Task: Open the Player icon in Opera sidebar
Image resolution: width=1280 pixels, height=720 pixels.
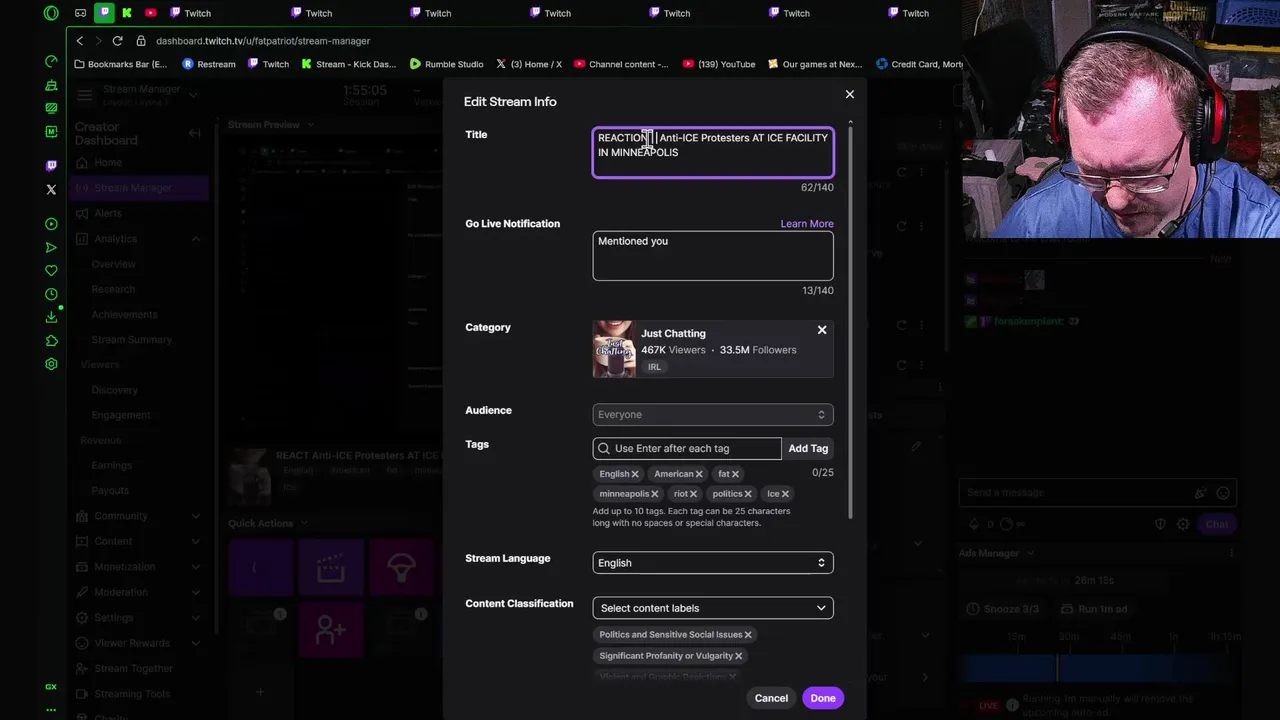Action: click(x=51, y=224)
